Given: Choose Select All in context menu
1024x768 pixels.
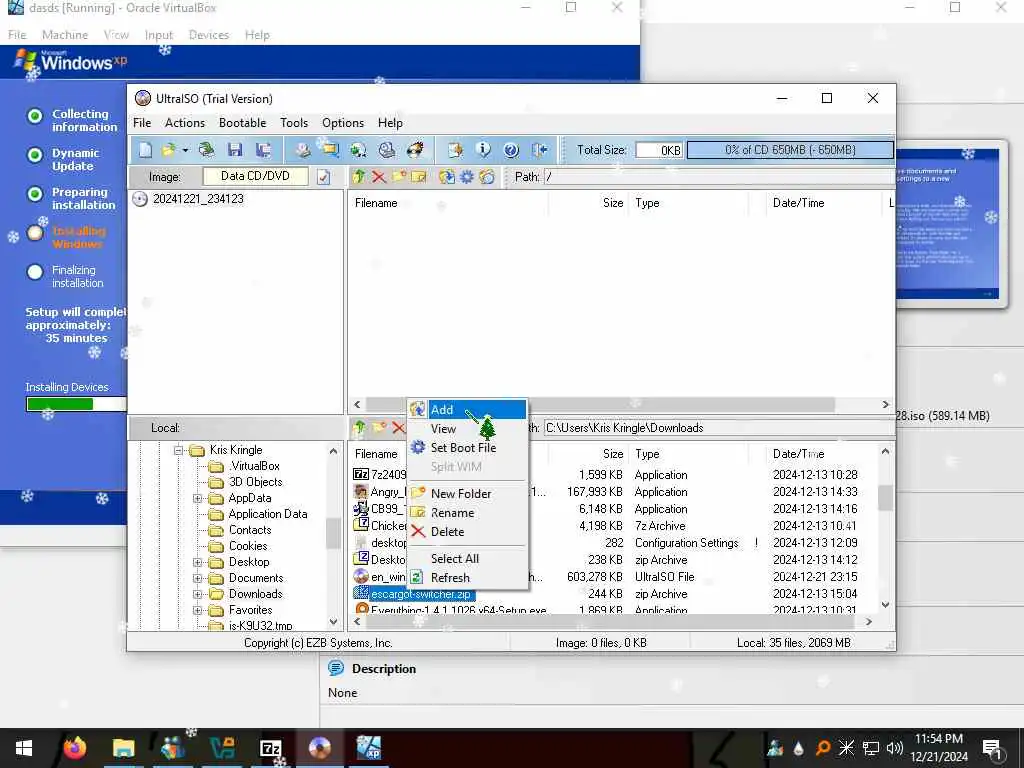Looking at the screenshot, I should click(467, 559).
